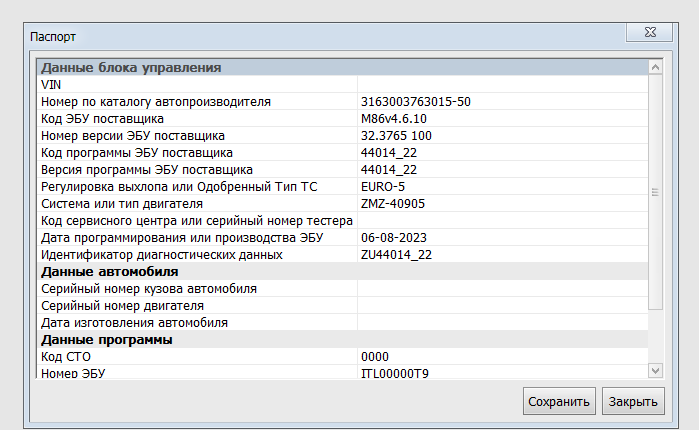
Task: Select the Код ЭБУ поставщика row
Action: 343,119
